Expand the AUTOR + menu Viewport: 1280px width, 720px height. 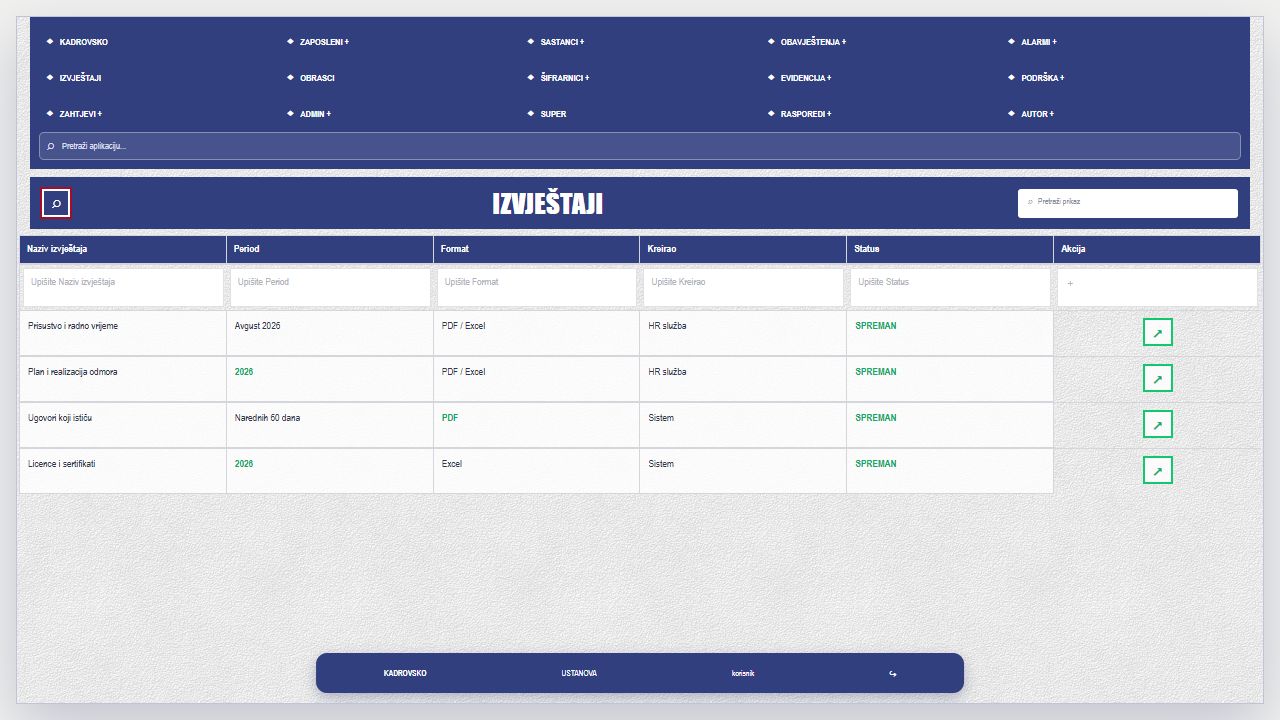pyautogui.click(x=1037, y=114)
